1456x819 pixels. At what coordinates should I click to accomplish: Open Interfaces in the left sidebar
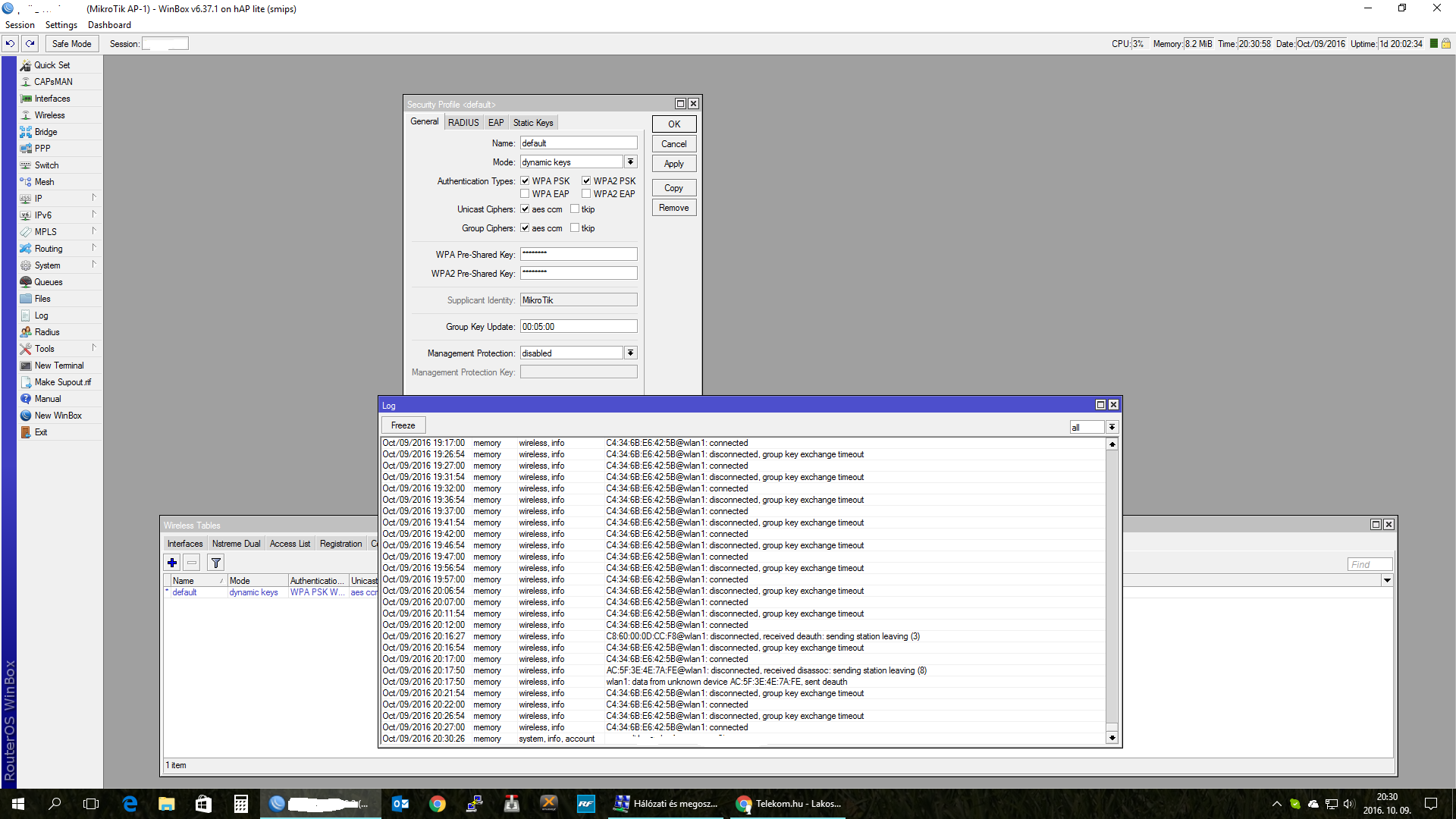[60, 99]
